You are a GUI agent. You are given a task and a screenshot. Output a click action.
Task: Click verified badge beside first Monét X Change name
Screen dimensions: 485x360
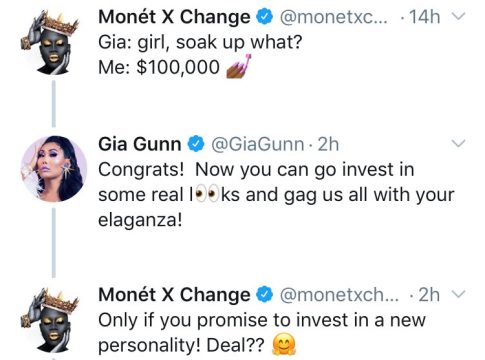click(265, 17)
